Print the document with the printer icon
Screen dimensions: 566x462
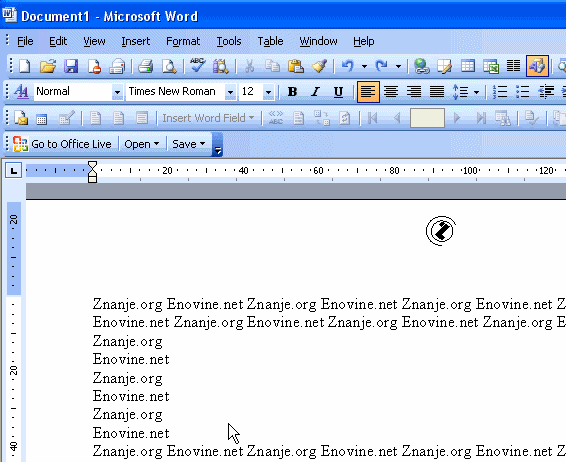(x=146, y=66)
